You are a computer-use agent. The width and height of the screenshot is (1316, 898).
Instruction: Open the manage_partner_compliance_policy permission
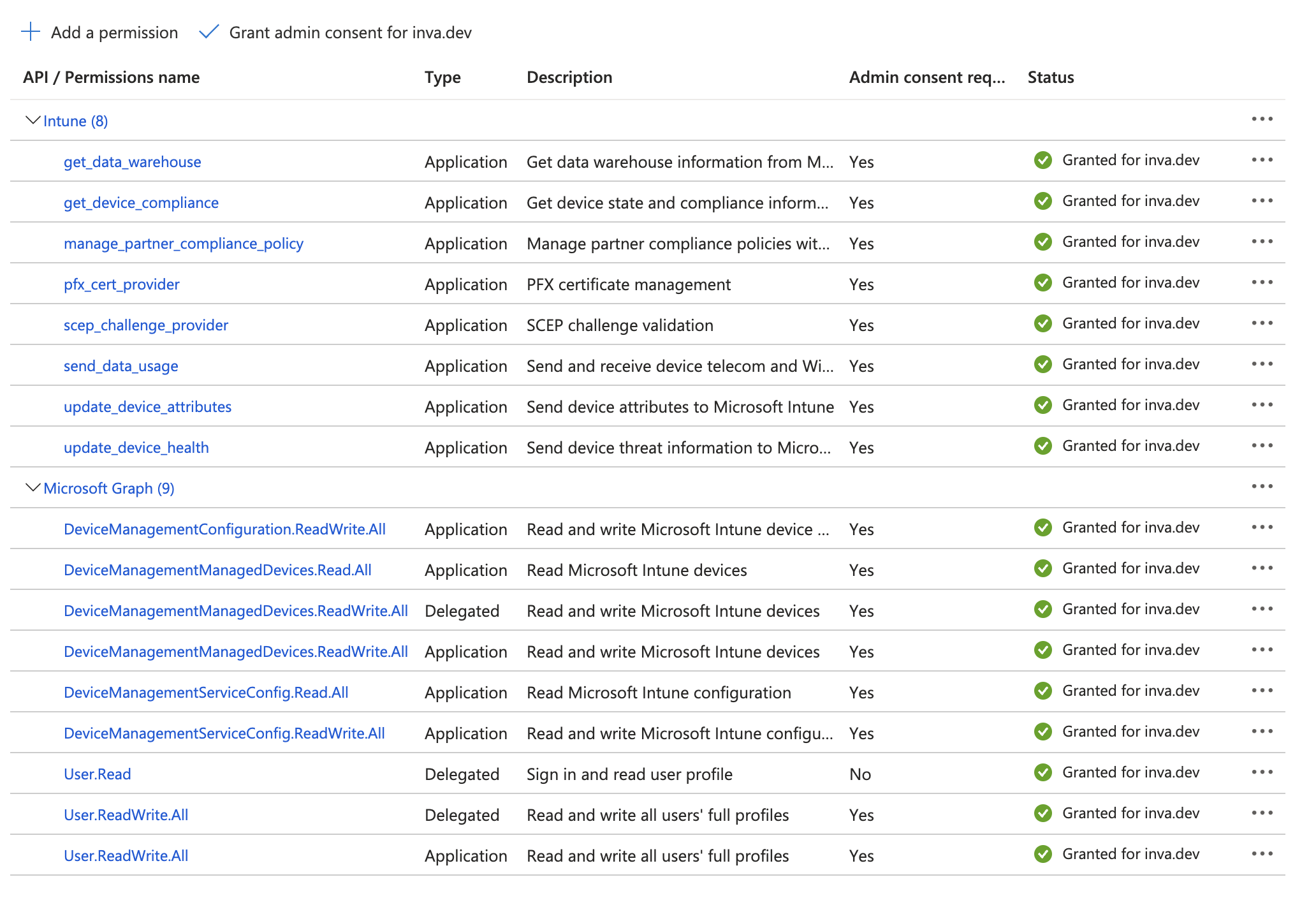tap(184, 244)
